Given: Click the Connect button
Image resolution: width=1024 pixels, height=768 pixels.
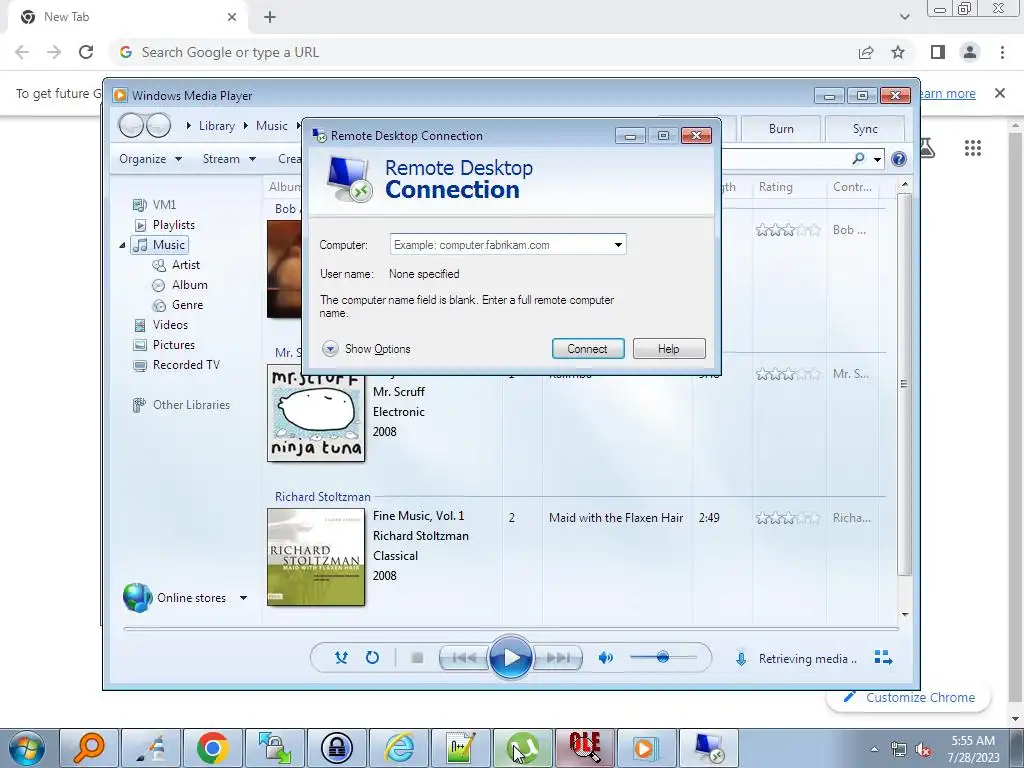Looking at the screenshot, I should 588,349.
